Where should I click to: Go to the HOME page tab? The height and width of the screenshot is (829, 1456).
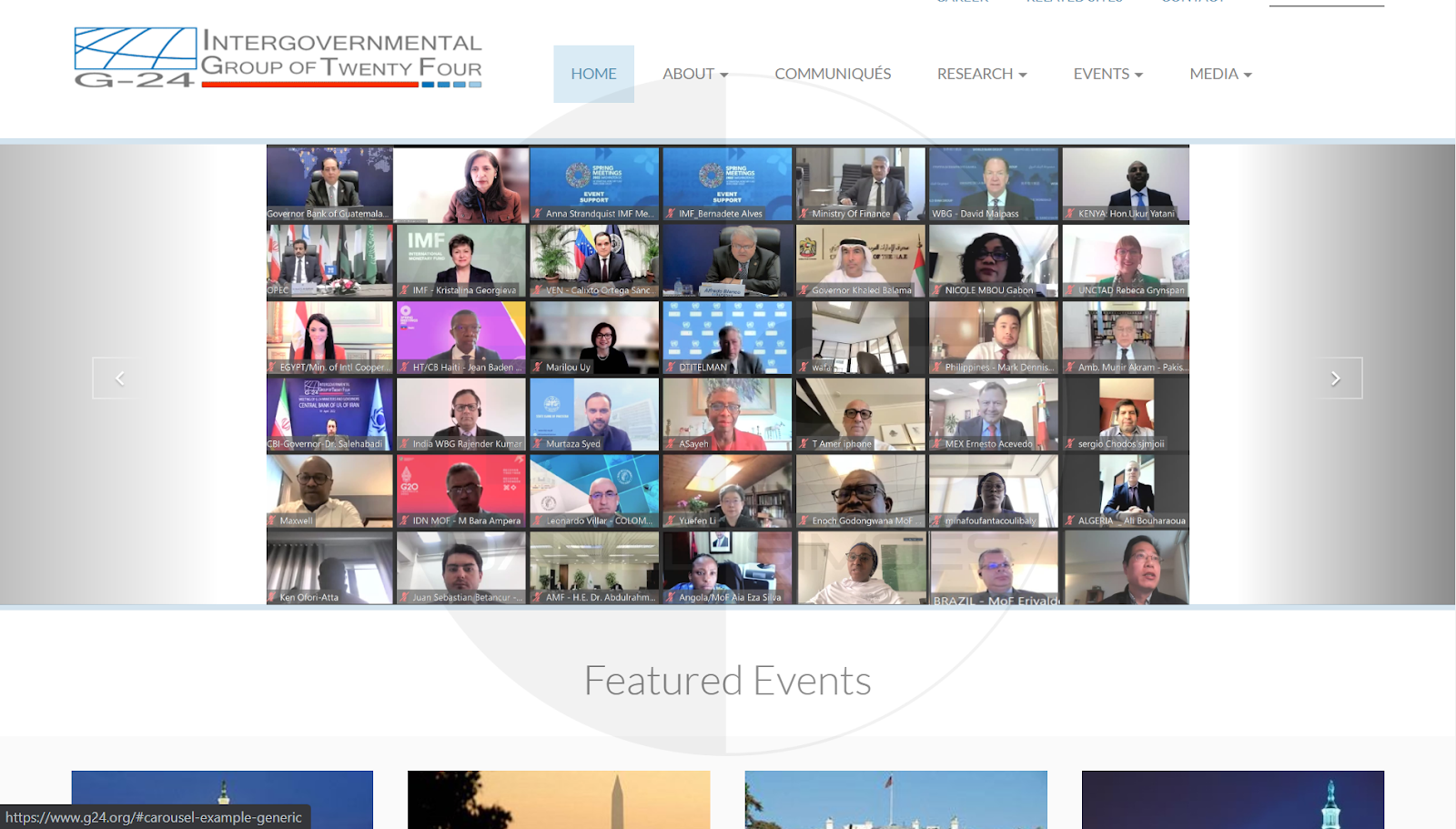coord(593,74)
